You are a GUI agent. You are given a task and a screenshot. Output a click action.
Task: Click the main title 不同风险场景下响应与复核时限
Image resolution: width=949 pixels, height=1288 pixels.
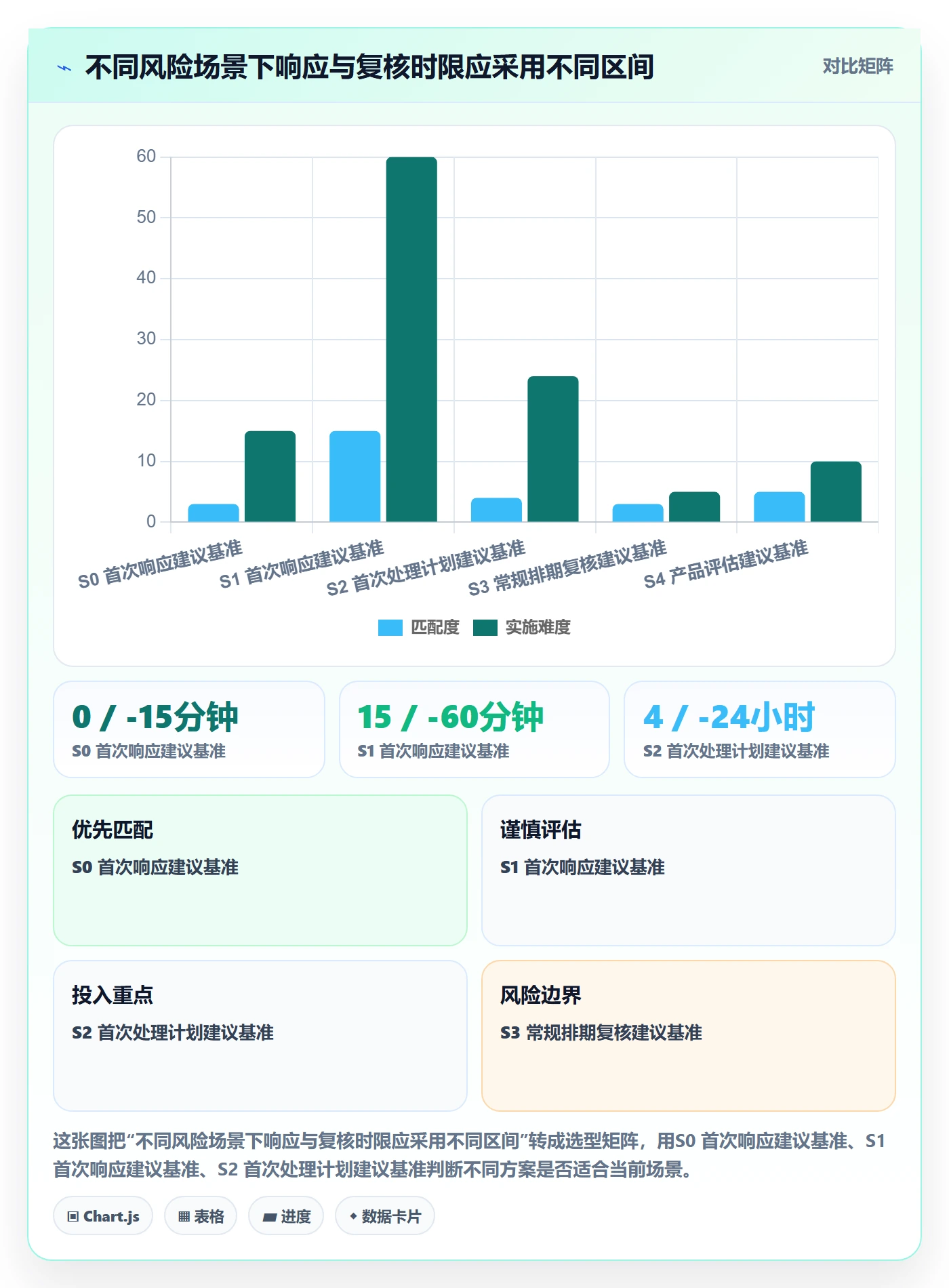coord(369,67)
